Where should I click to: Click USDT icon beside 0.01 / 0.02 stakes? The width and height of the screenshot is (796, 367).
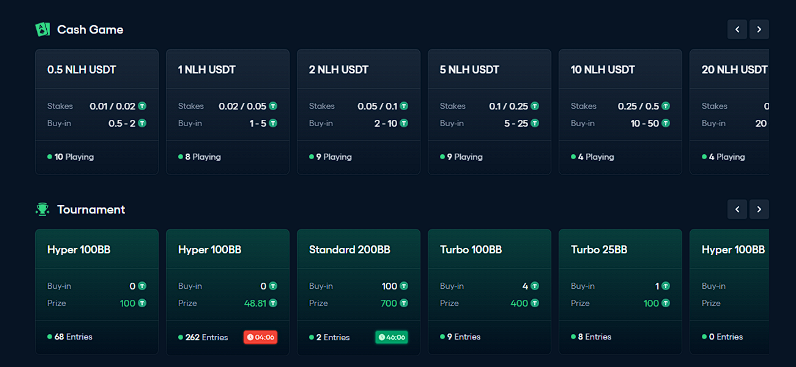142,106
